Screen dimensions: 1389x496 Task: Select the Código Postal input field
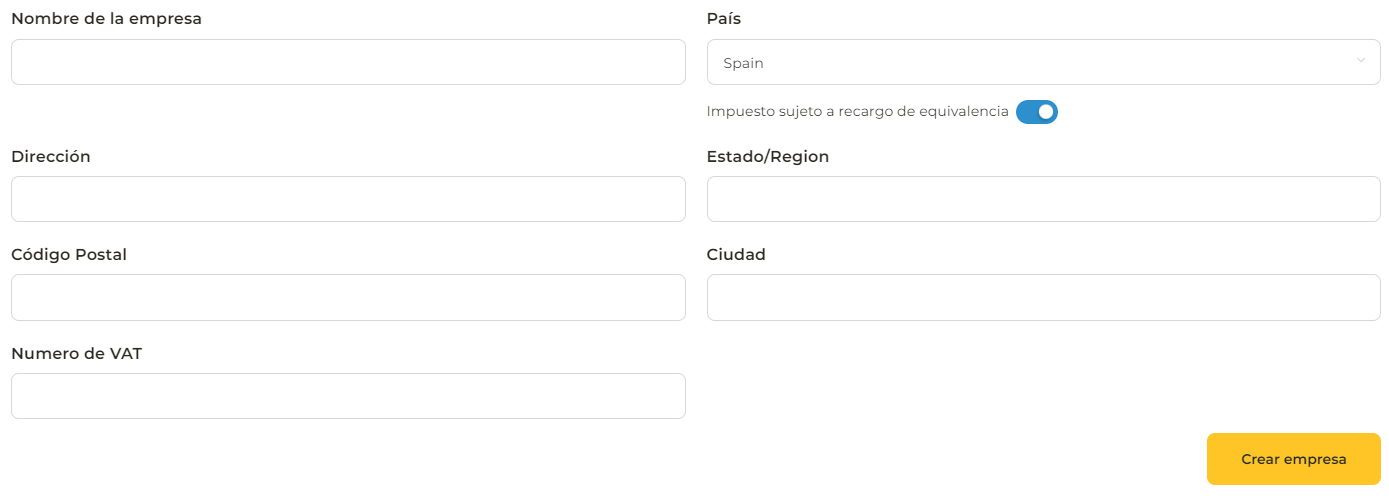coord(348,297)
